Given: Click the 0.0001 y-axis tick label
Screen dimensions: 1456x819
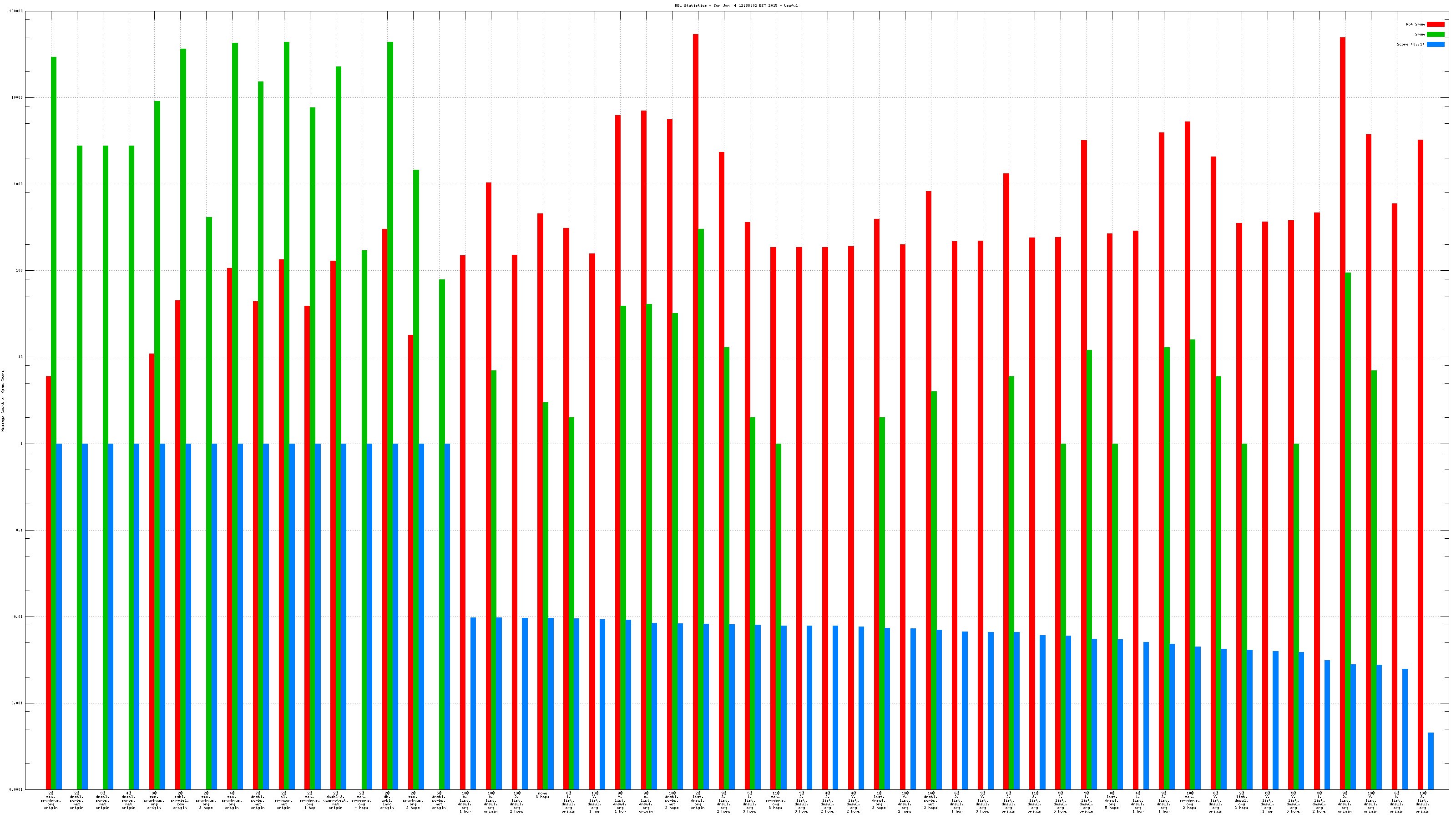Looking at the screenshot, I should pyautogui.click(x=16, y=789).
